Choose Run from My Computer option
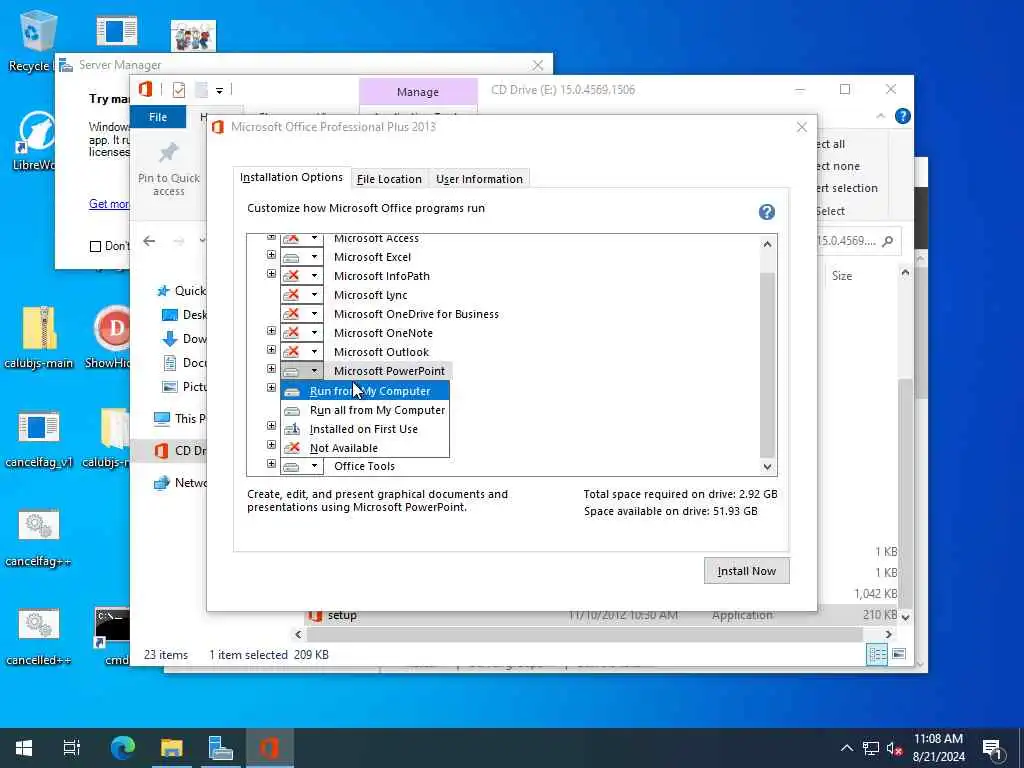The width and height of the screenshot is (1024, 768). click(x=365, y=391)
